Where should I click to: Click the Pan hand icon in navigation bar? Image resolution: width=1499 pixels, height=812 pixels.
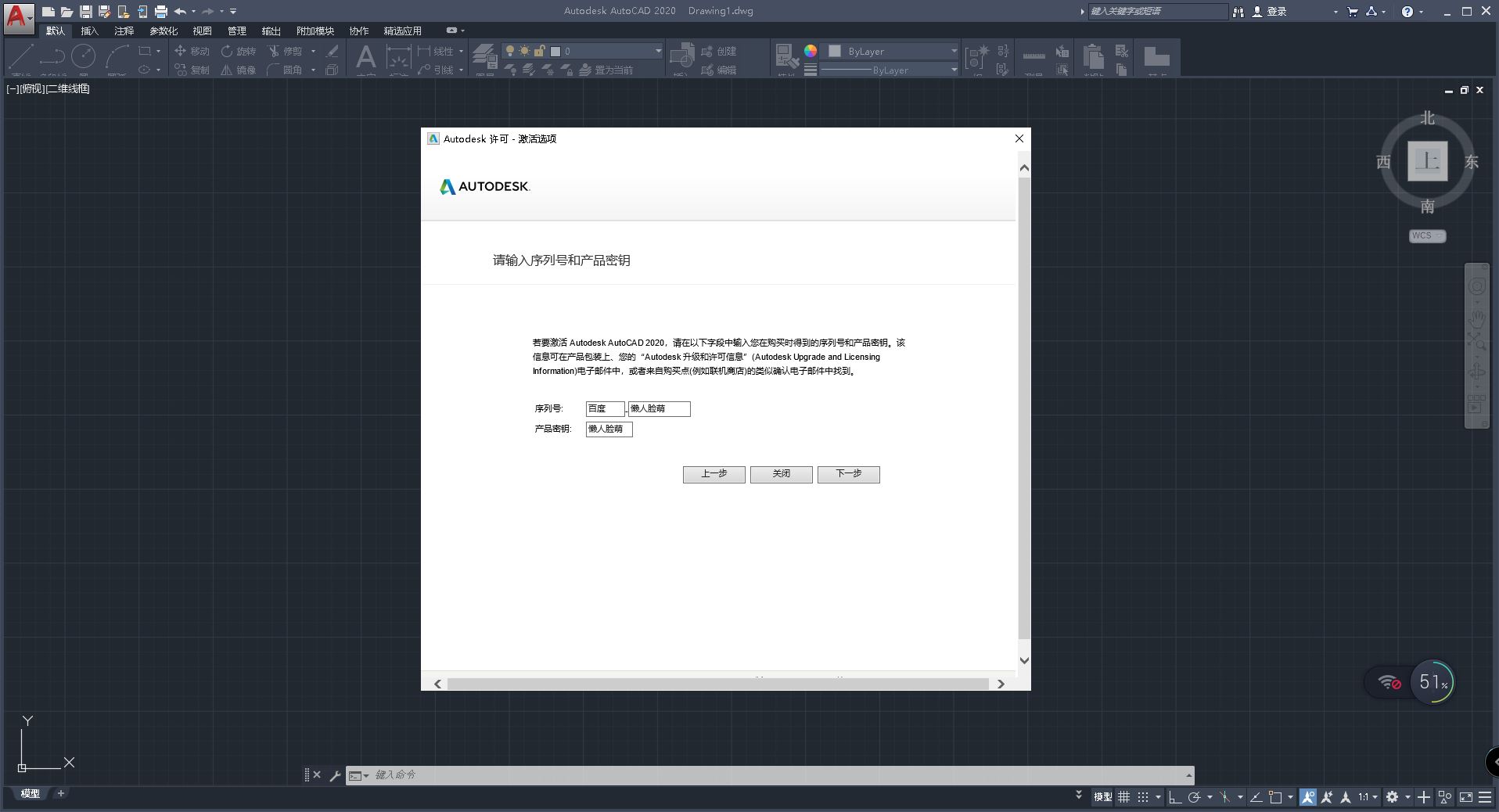(x=1477, y=318)
